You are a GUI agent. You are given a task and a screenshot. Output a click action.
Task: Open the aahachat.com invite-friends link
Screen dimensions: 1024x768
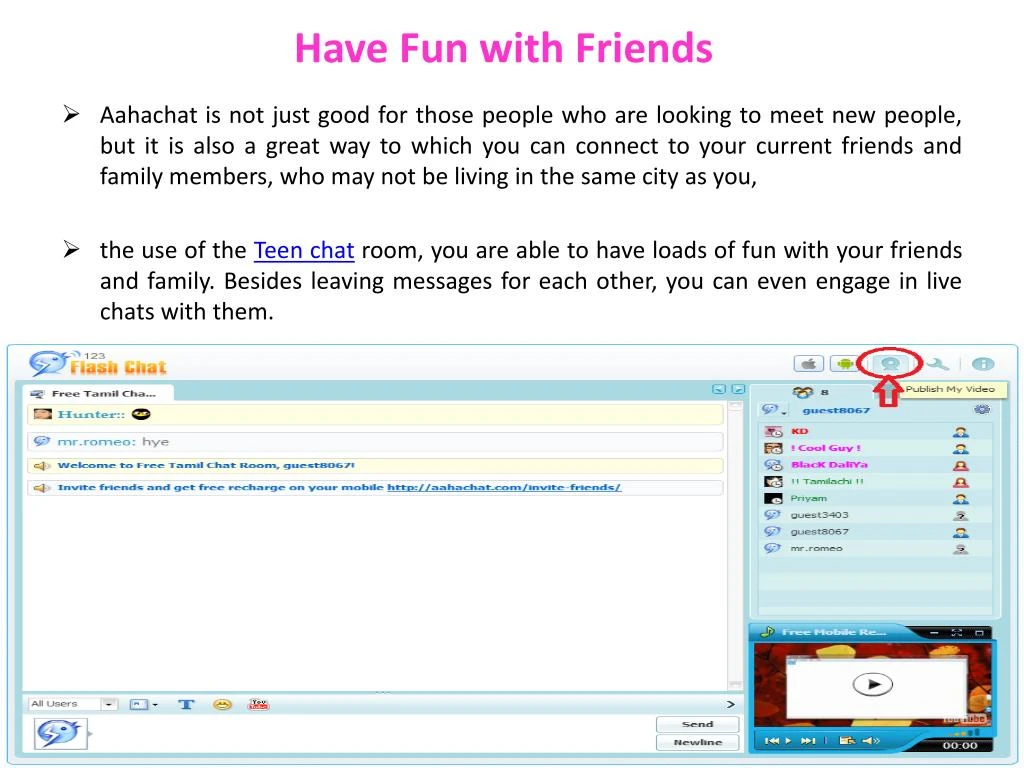pos(504,487)
